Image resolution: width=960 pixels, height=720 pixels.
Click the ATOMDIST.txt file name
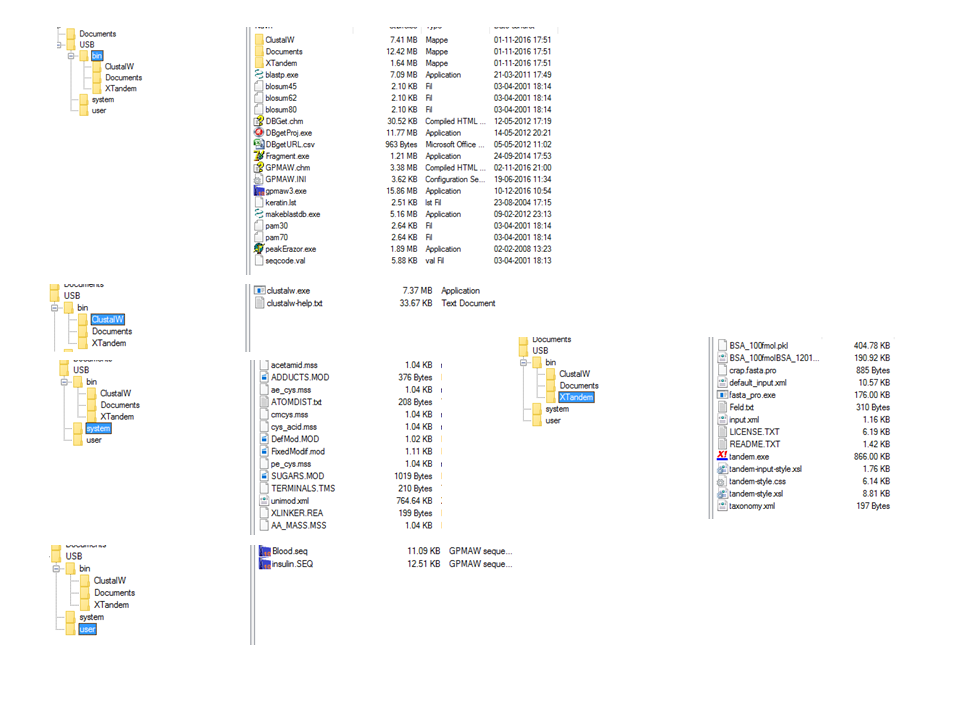pyautogui.click(x=296, y=402)
